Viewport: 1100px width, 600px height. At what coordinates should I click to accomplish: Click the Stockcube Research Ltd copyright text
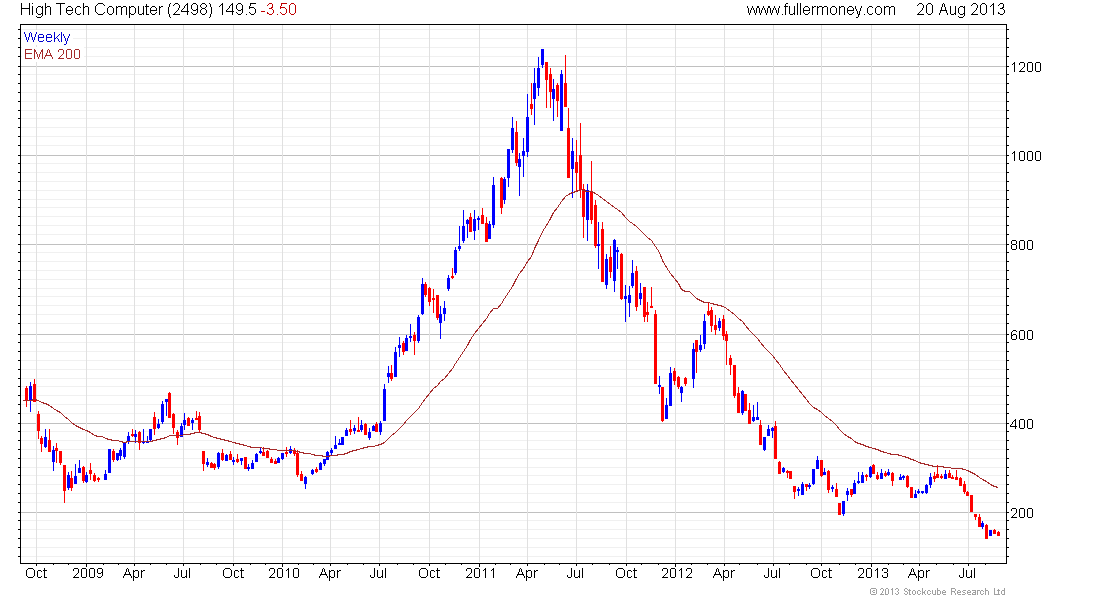tap(937, 592)
